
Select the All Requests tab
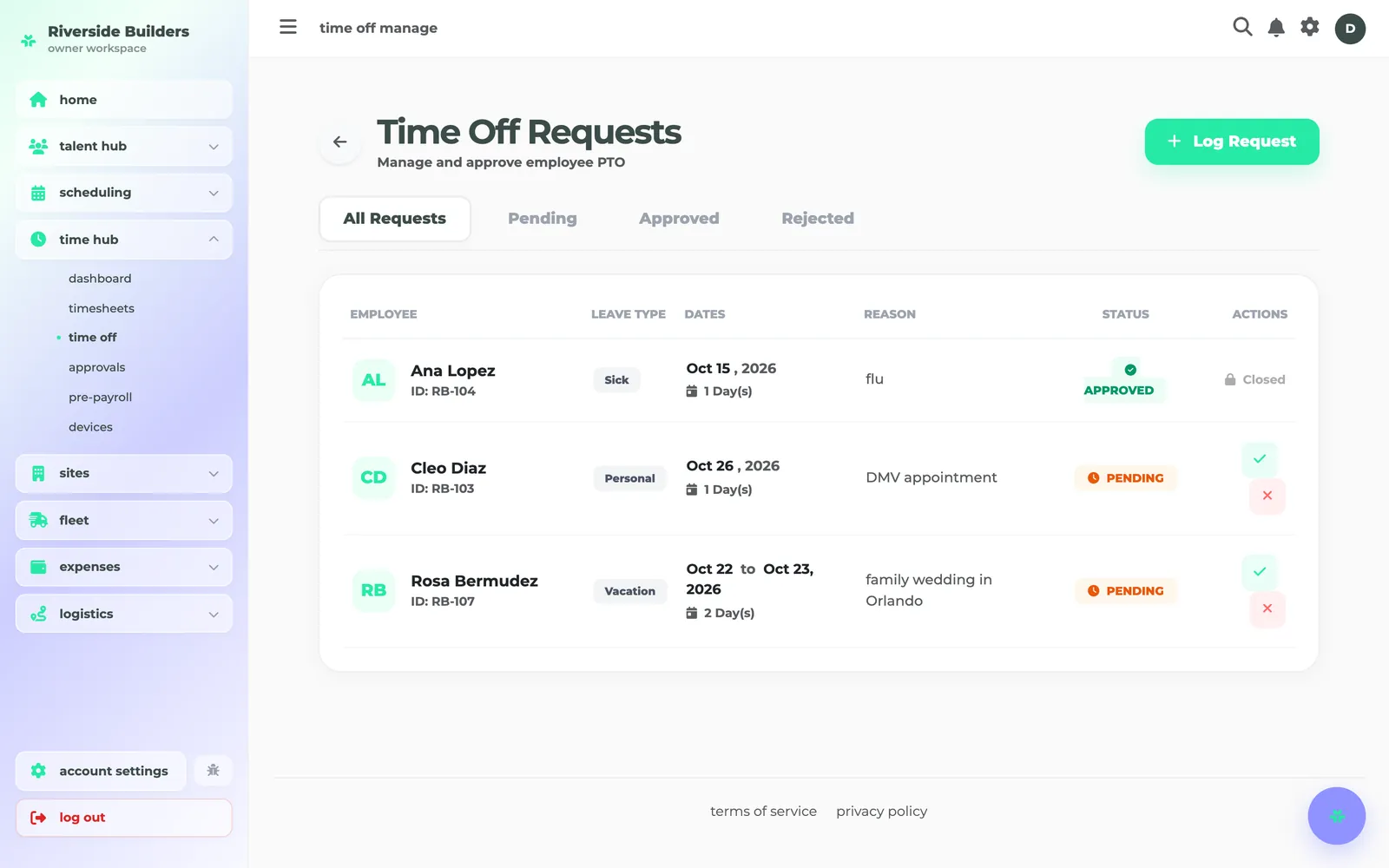click(395, 219)
